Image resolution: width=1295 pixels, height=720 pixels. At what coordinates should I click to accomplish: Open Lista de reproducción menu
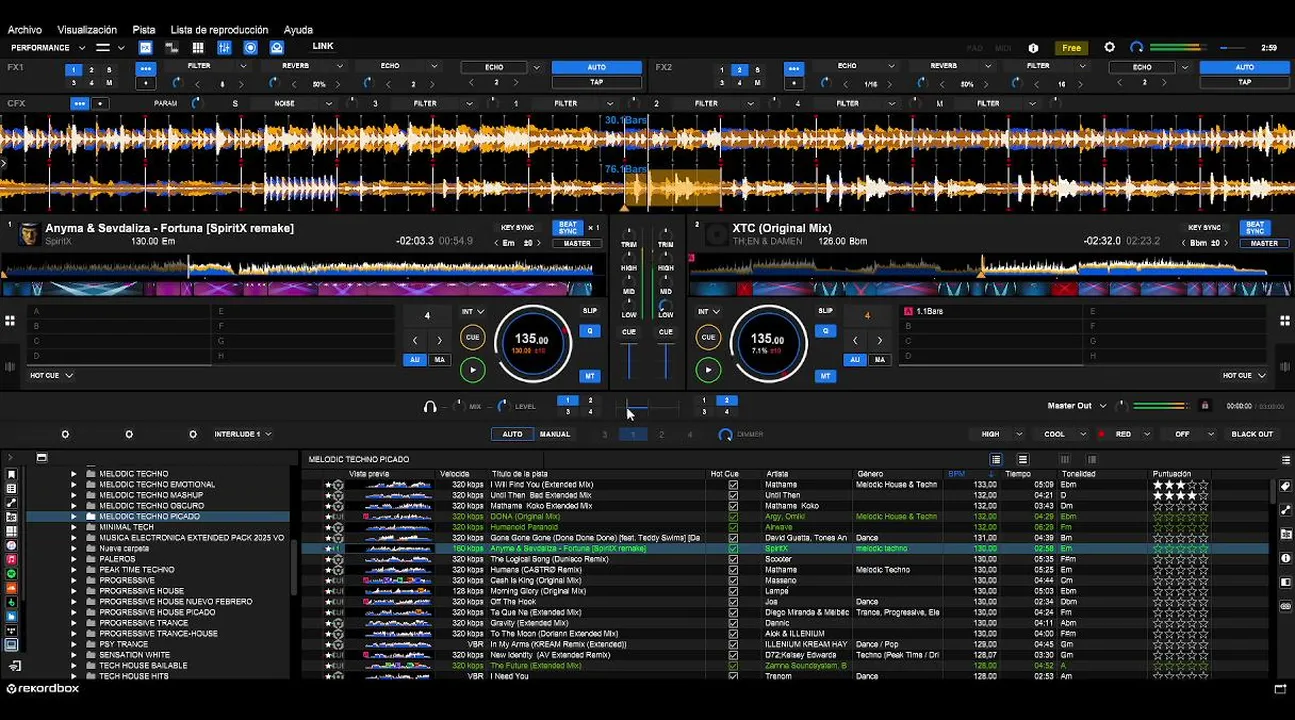click(x=219, y=30)
